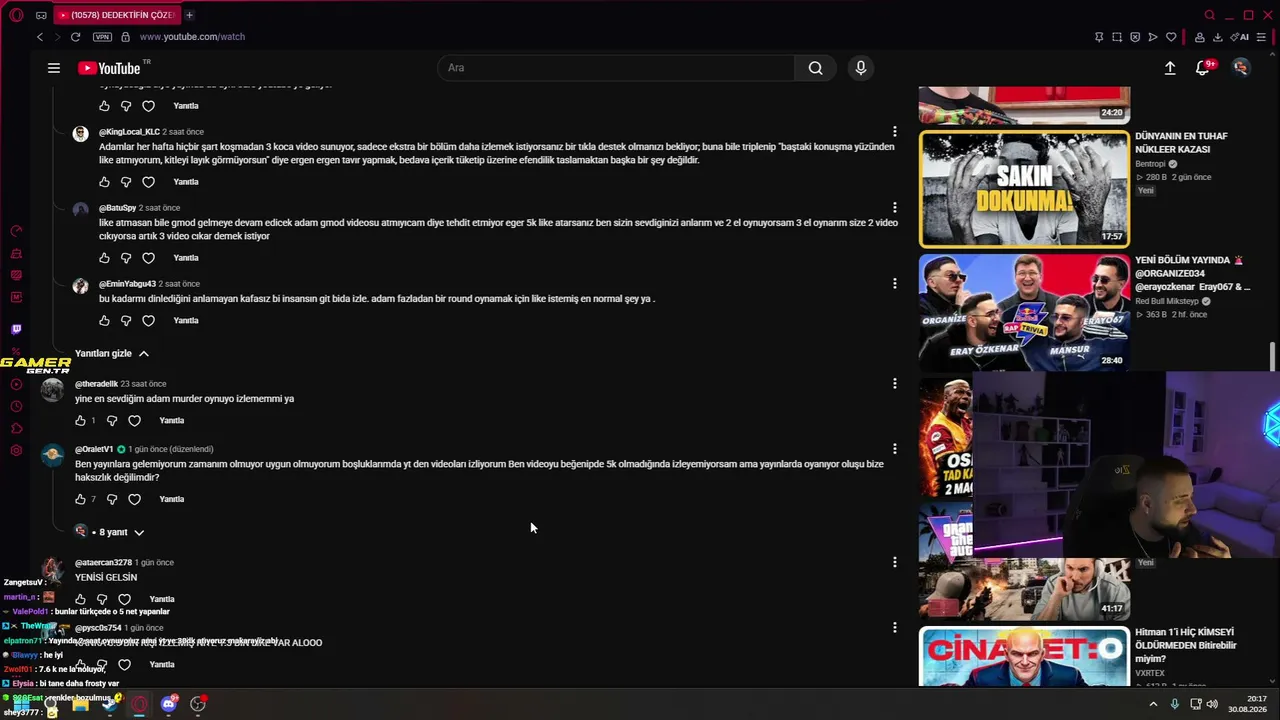
Task: Open Discord from the taskbar
Action: 168,704
